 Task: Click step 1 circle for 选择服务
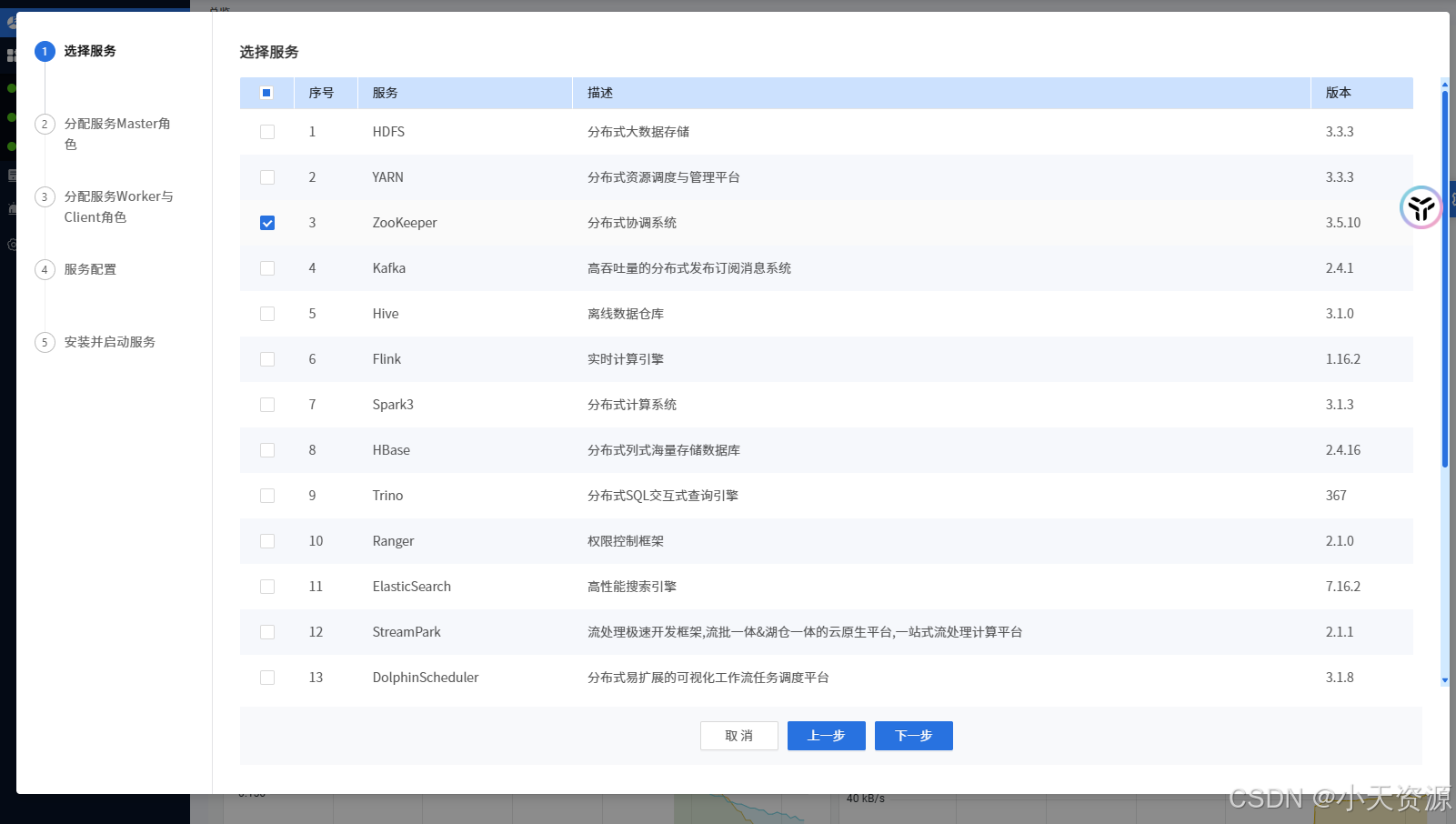(x=45, y=52)
